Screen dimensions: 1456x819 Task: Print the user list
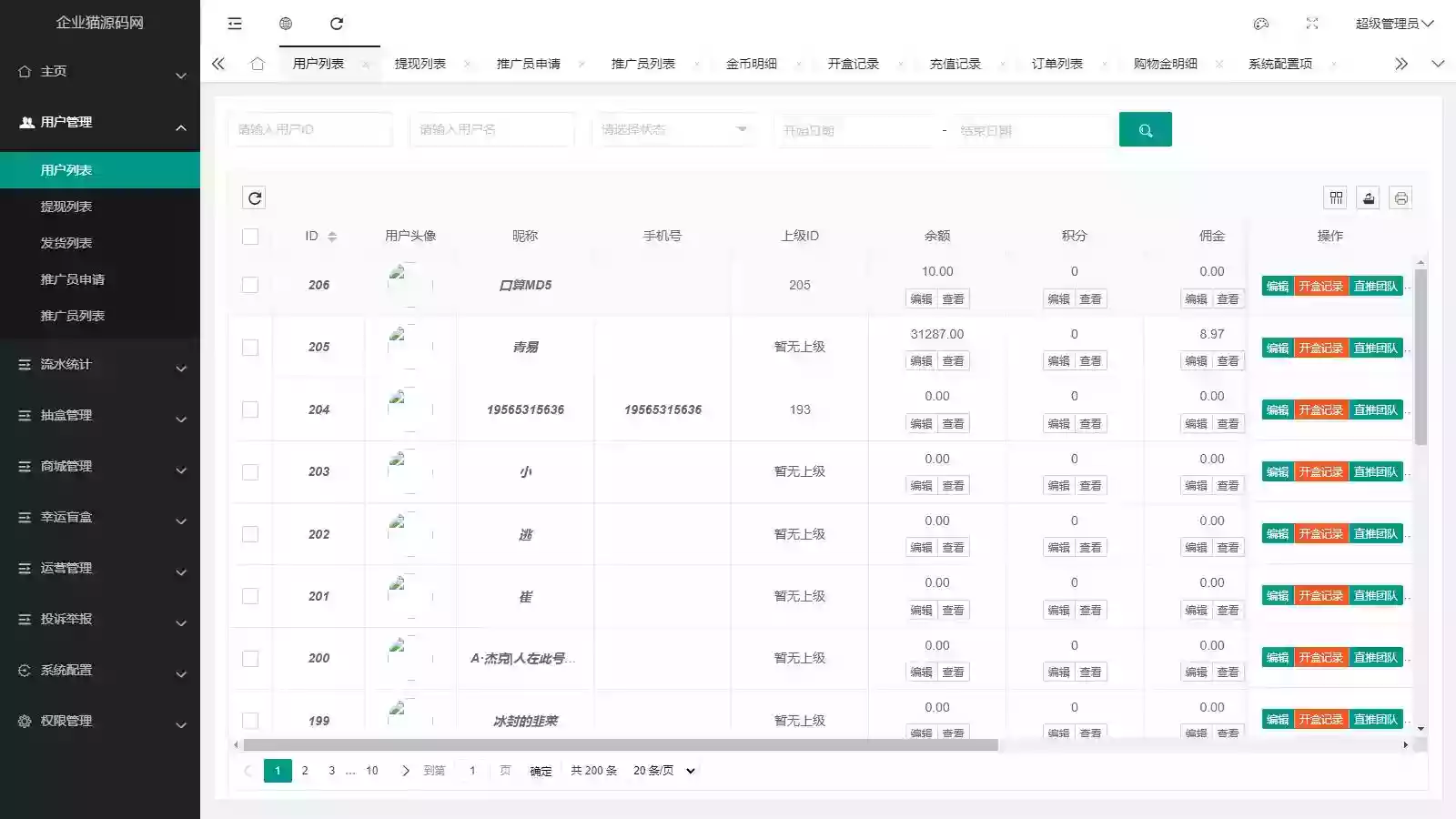tap(1401, 197)
